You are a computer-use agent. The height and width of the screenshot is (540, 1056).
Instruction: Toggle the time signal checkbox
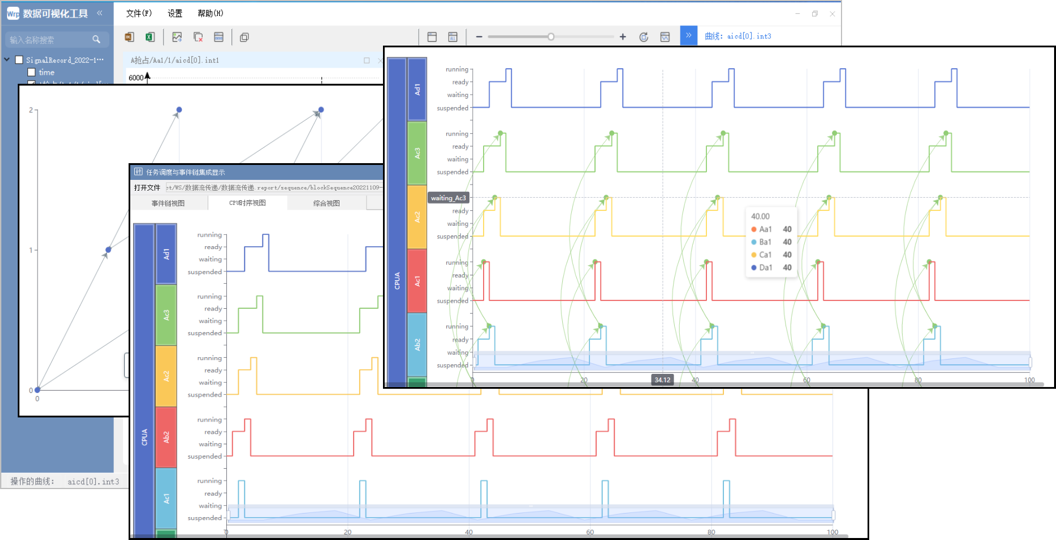coord(32,72)
